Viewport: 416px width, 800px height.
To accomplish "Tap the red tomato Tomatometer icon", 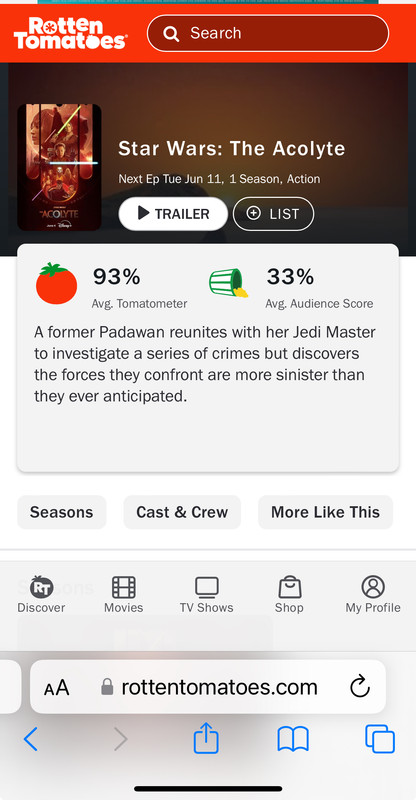I will point(56,284).
